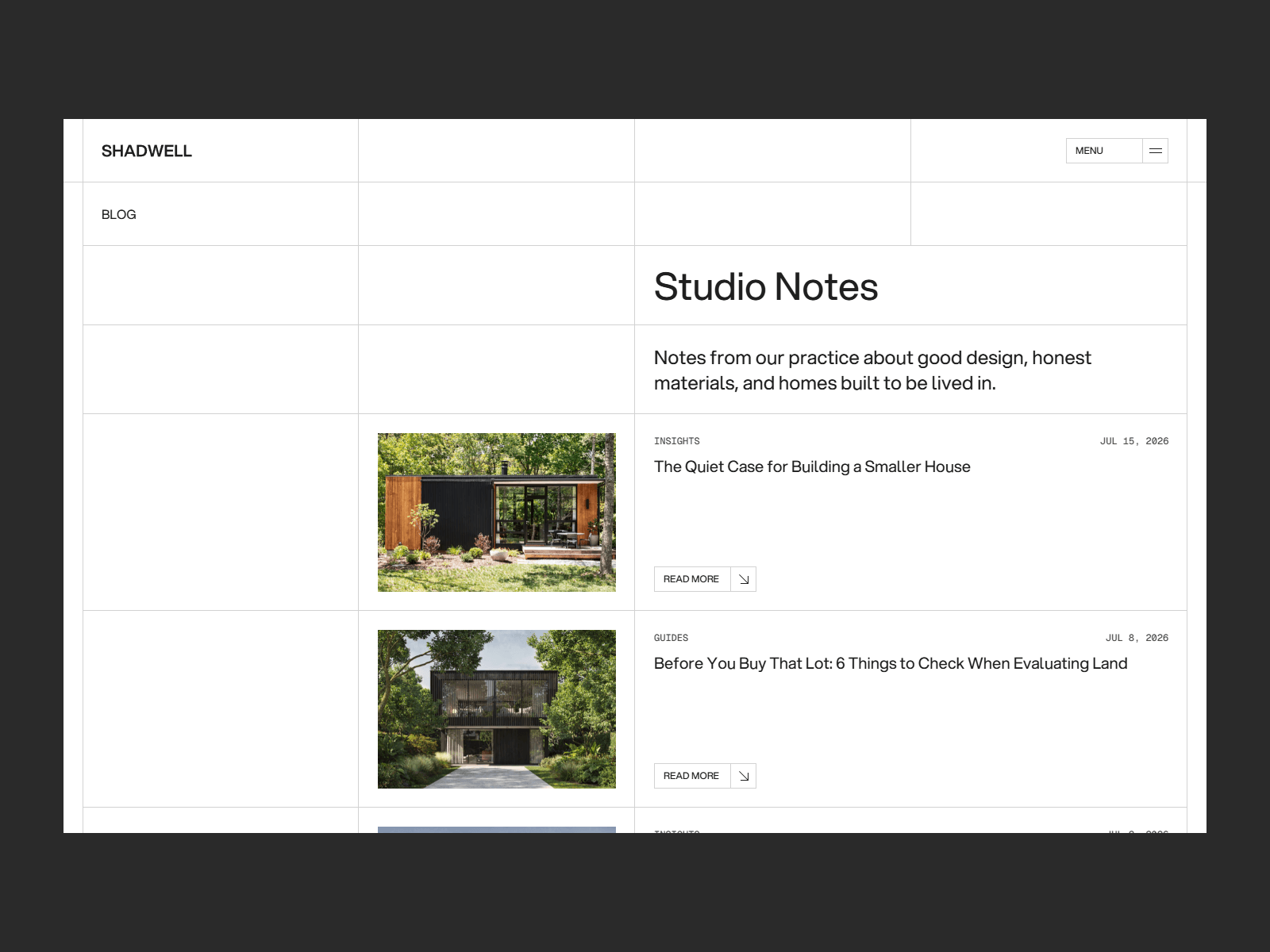Image resolution: width=1270 pixels, height=952 pixels.
Task: Open the SHADWELL logo home link
Action: (x=147, y=151)
